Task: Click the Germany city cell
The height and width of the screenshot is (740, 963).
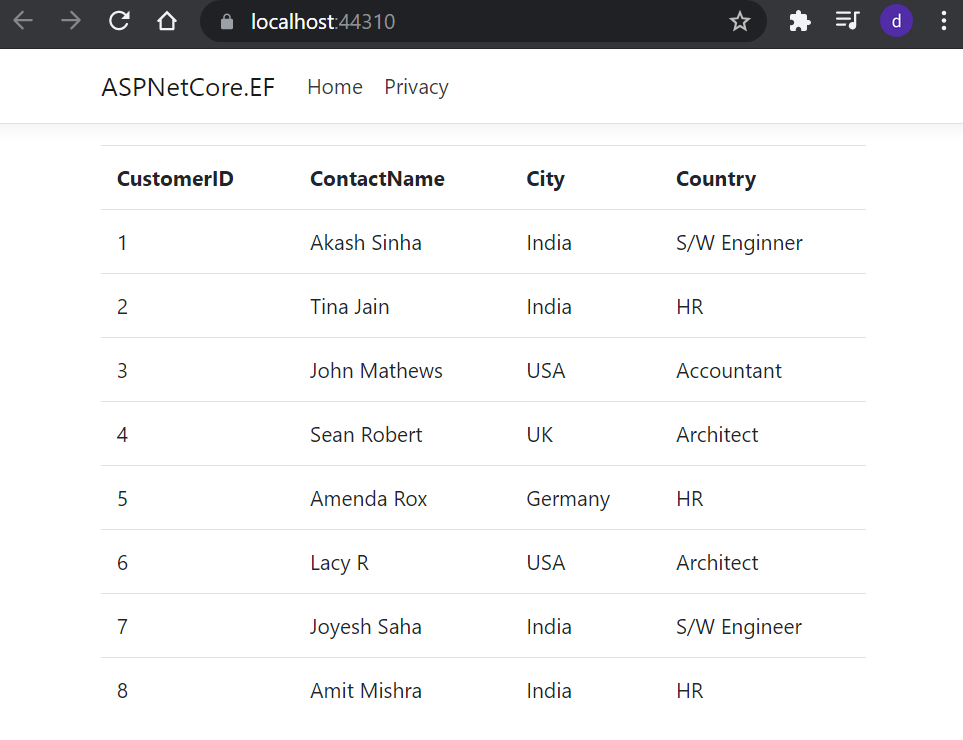Action: (568, 499)
